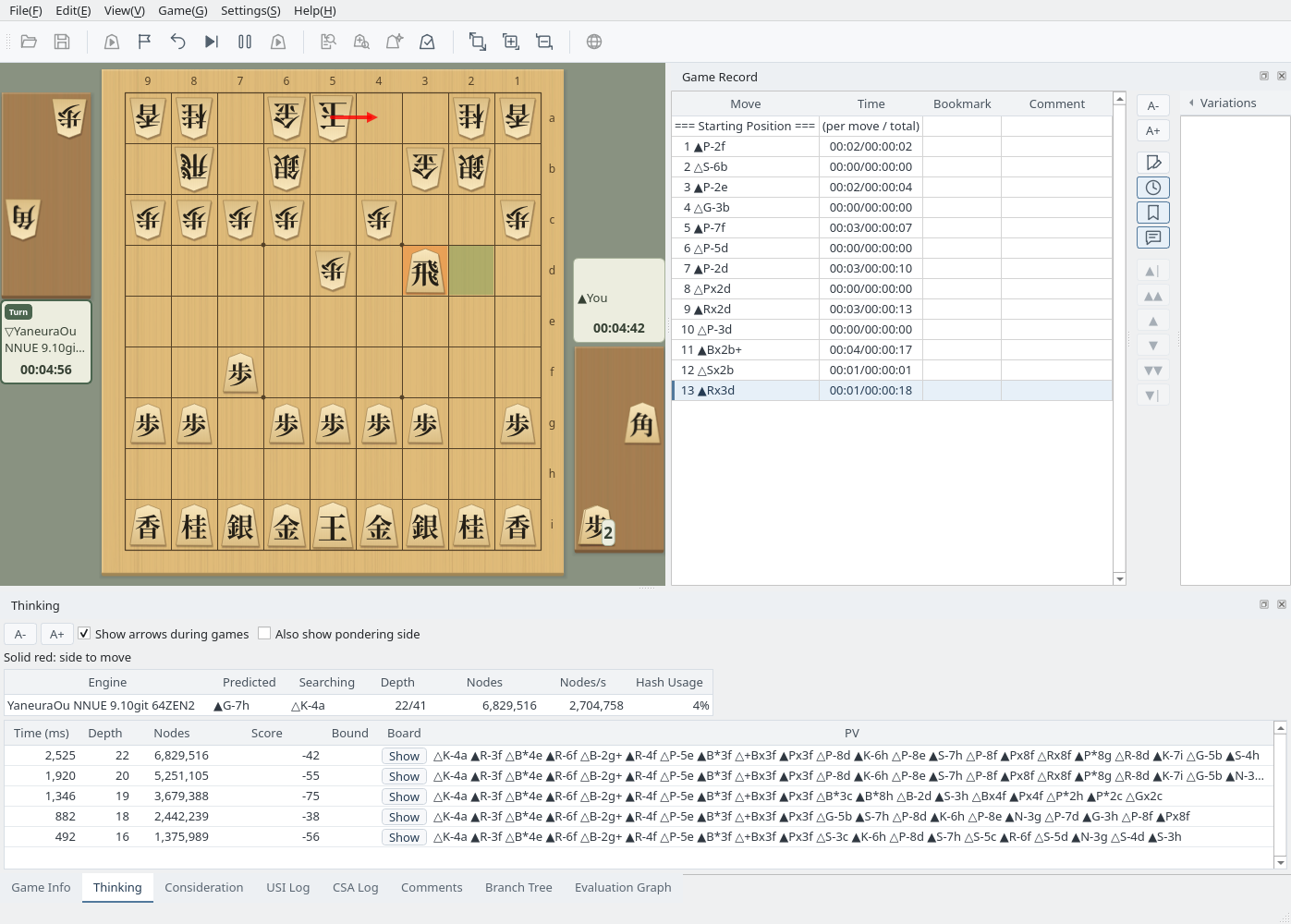Click Show for the depth 16 PV line
Viewport: 1291px width, 924px height.
(x=404, y=837)
